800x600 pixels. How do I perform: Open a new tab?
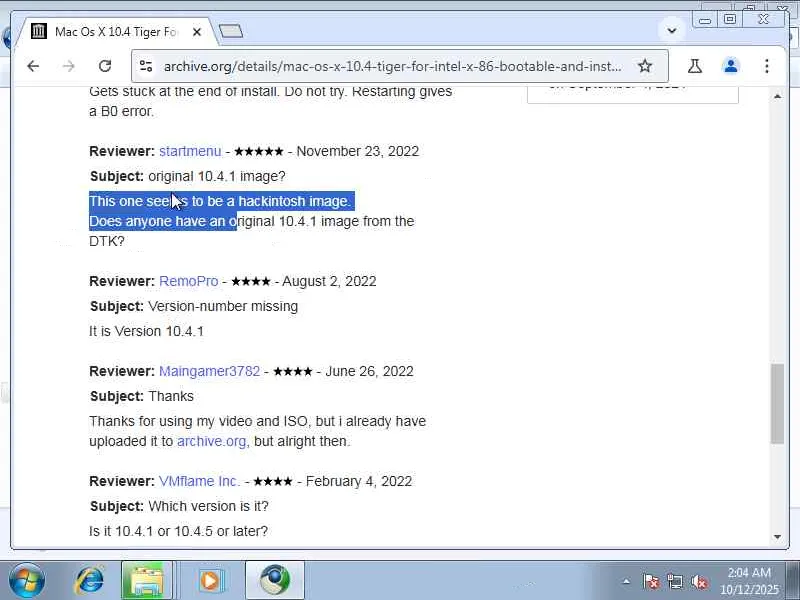(231, 32)
